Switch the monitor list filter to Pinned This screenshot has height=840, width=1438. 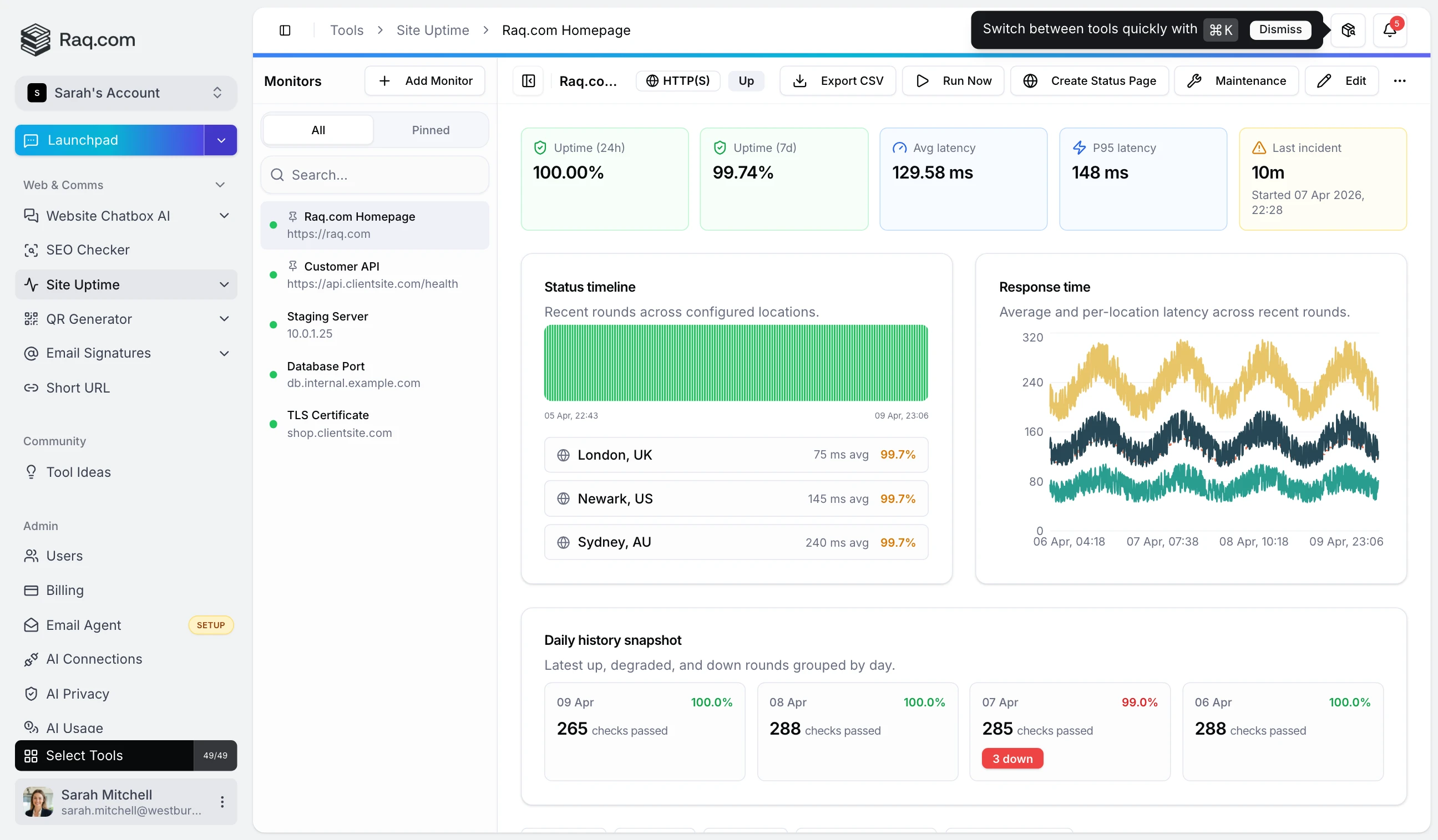(x=431, y=129)
